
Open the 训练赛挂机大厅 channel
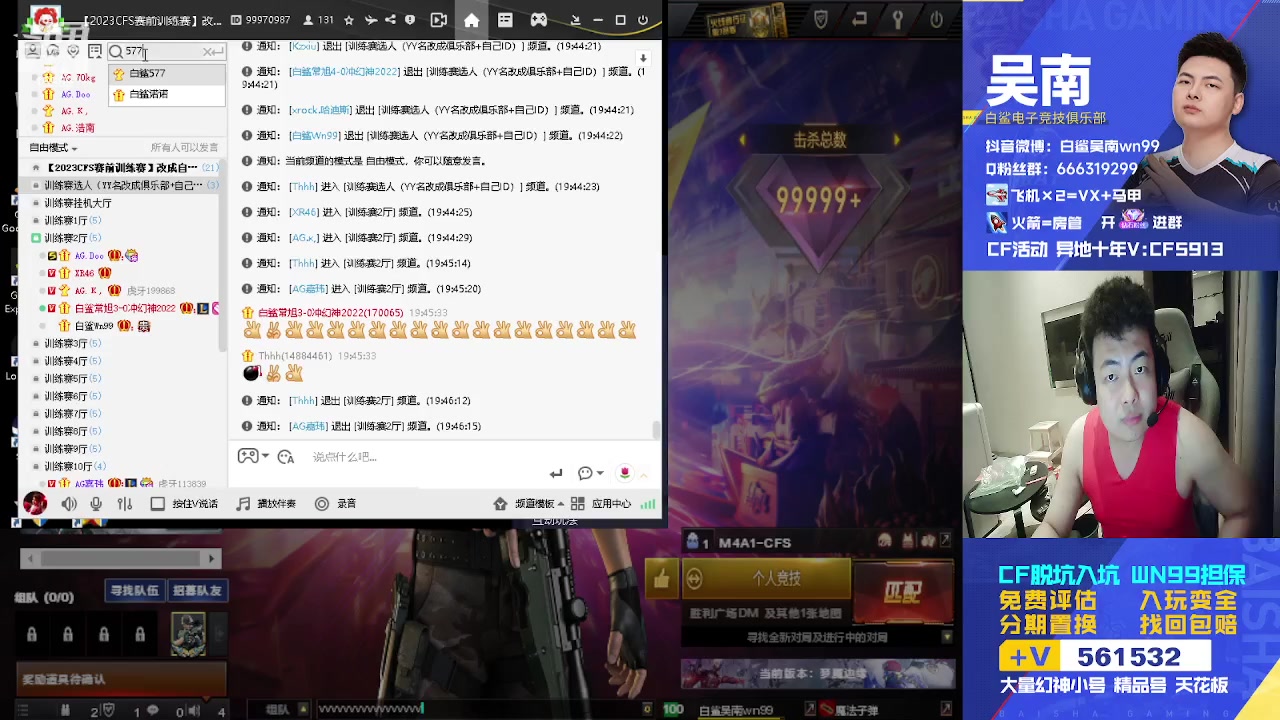(x=78, y=203)
